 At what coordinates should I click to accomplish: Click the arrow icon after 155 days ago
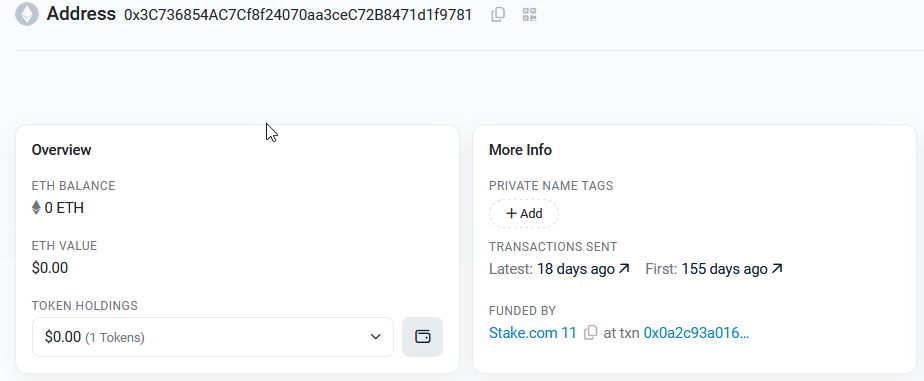777,269
